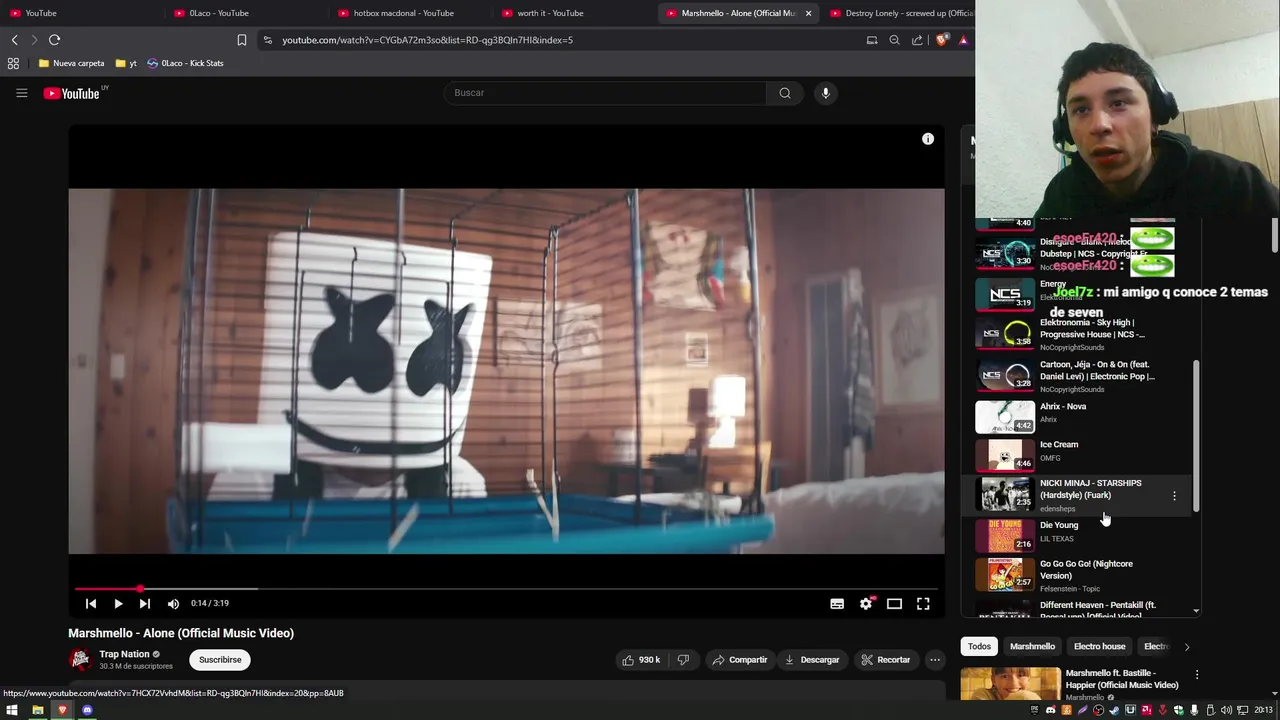Bookmark this page with bookmark icon

click(242, 40)
